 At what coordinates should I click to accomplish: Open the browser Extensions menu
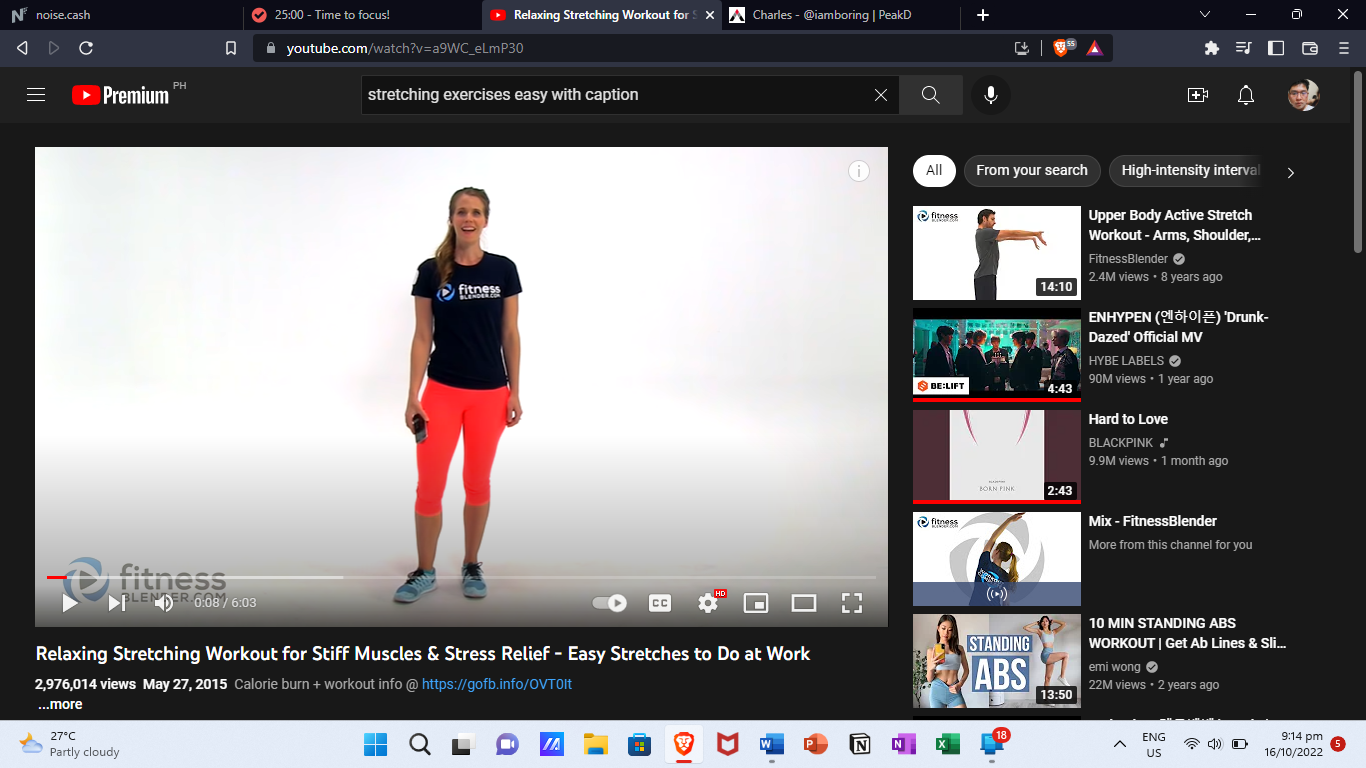click(1212, 48)
